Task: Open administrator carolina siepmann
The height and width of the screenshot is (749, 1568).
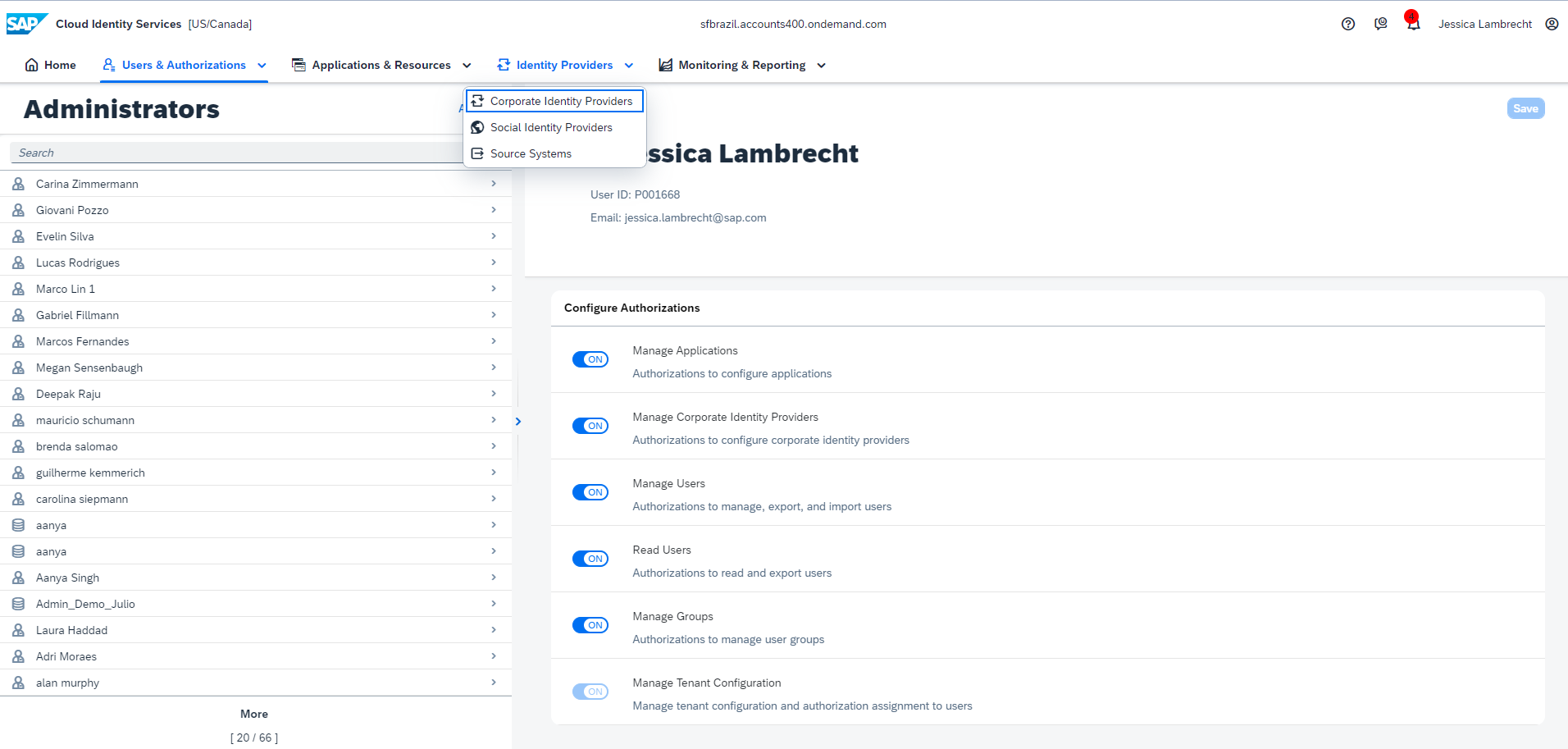Action: tap(256, 499)
